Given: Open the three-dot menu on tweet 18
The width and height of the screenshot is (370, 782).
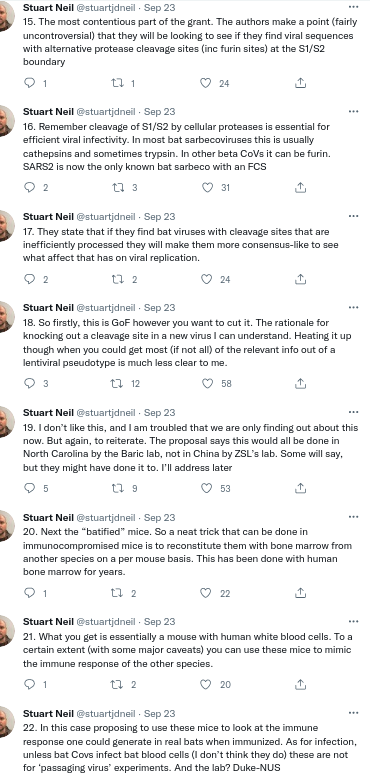Looking at the screenshot, I should [354, 307].
